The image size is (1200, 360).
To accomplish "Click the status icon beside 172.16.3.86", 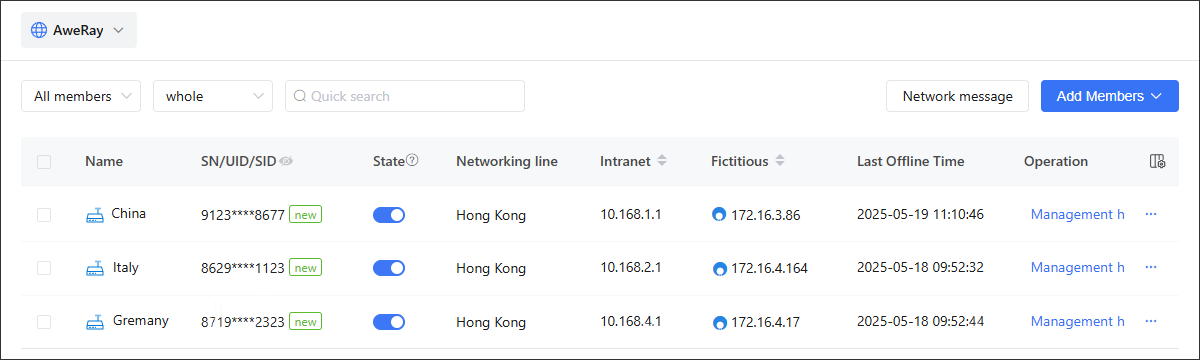I will 719,215.
